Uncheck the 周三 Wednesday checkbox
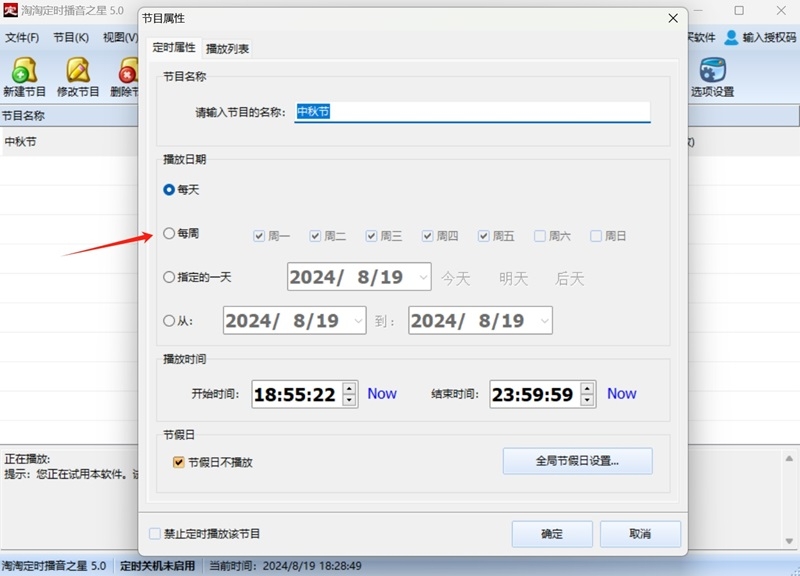Screen dimensions: 800x576 click(x=372, y=235)
